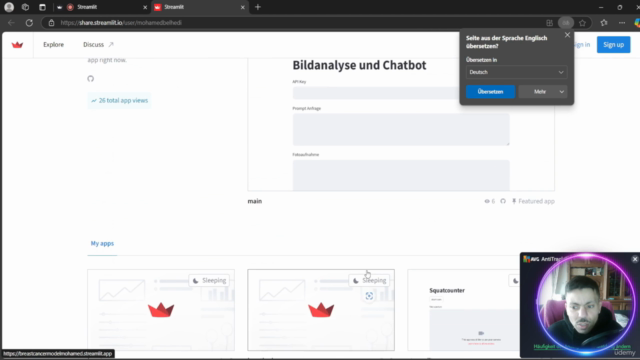Close the first Streamlit browser tab
Image resolution: width=640 pixels, height=360 pixels.
(145, 7)
